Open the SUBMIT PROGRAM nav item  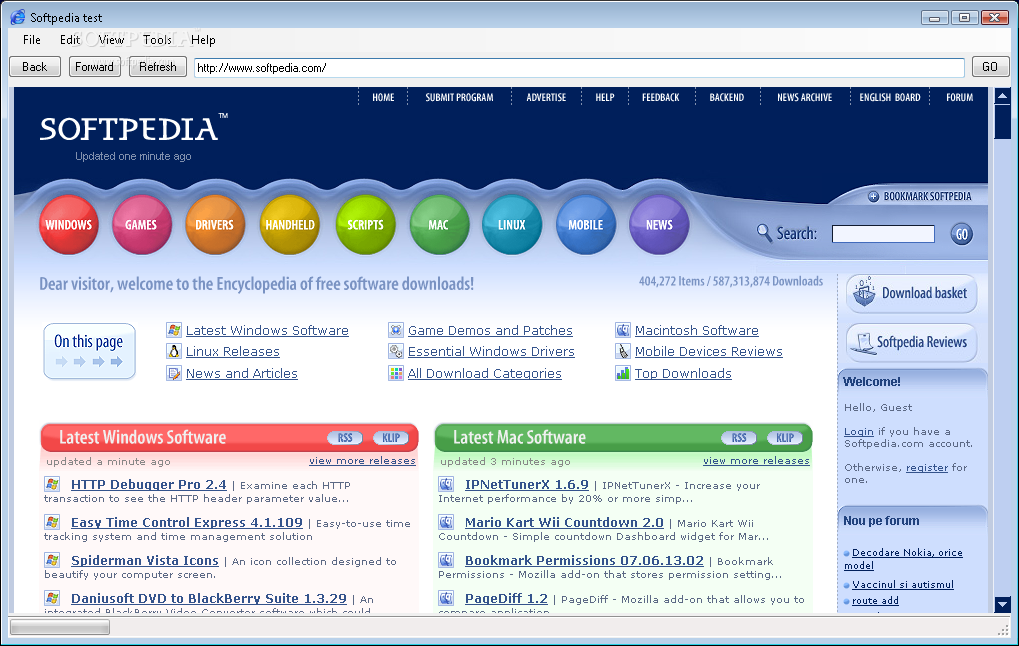tap(459, 97)
